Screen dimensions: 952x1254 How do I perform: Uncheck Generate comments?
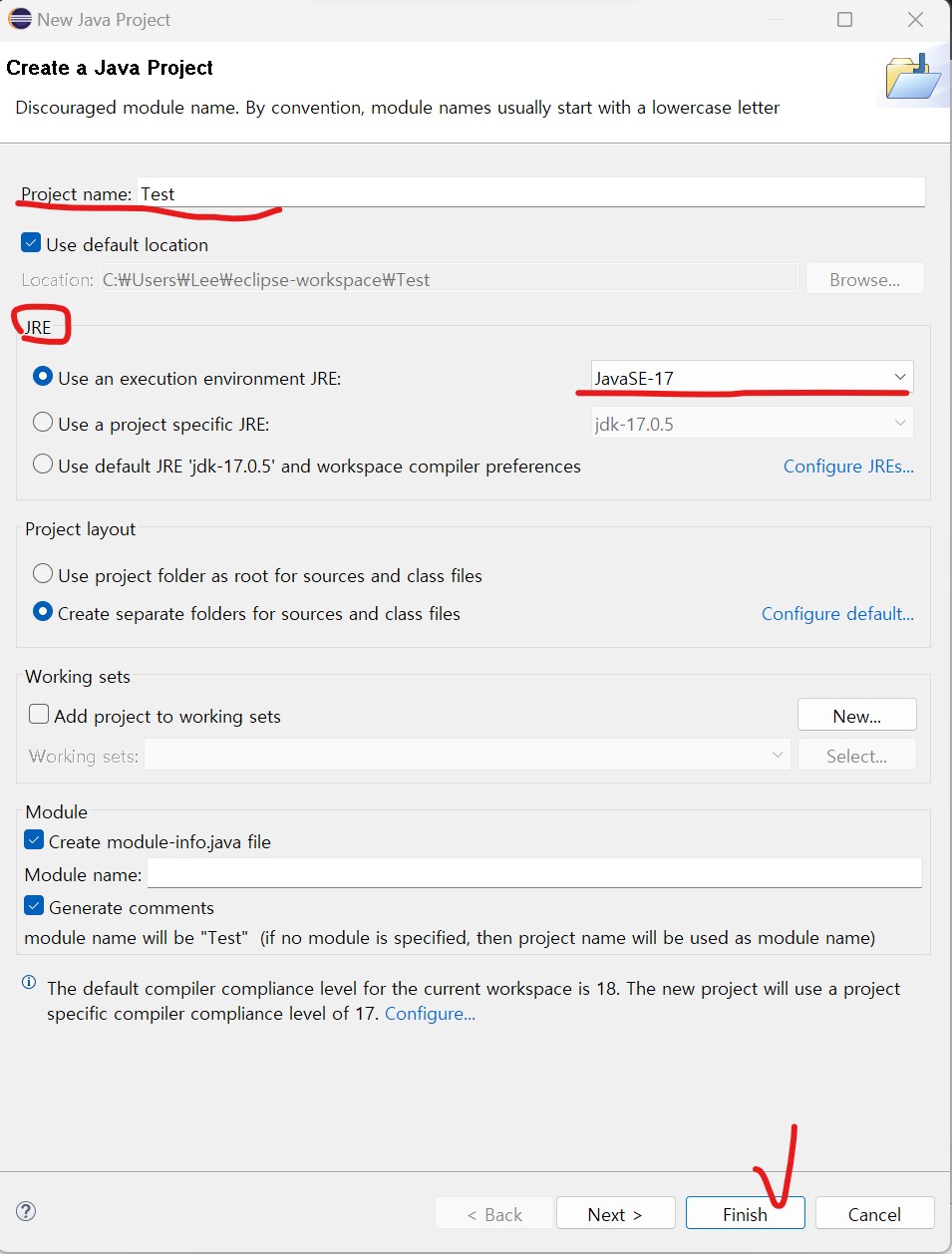pyautogui.click(x=34, y=906)
